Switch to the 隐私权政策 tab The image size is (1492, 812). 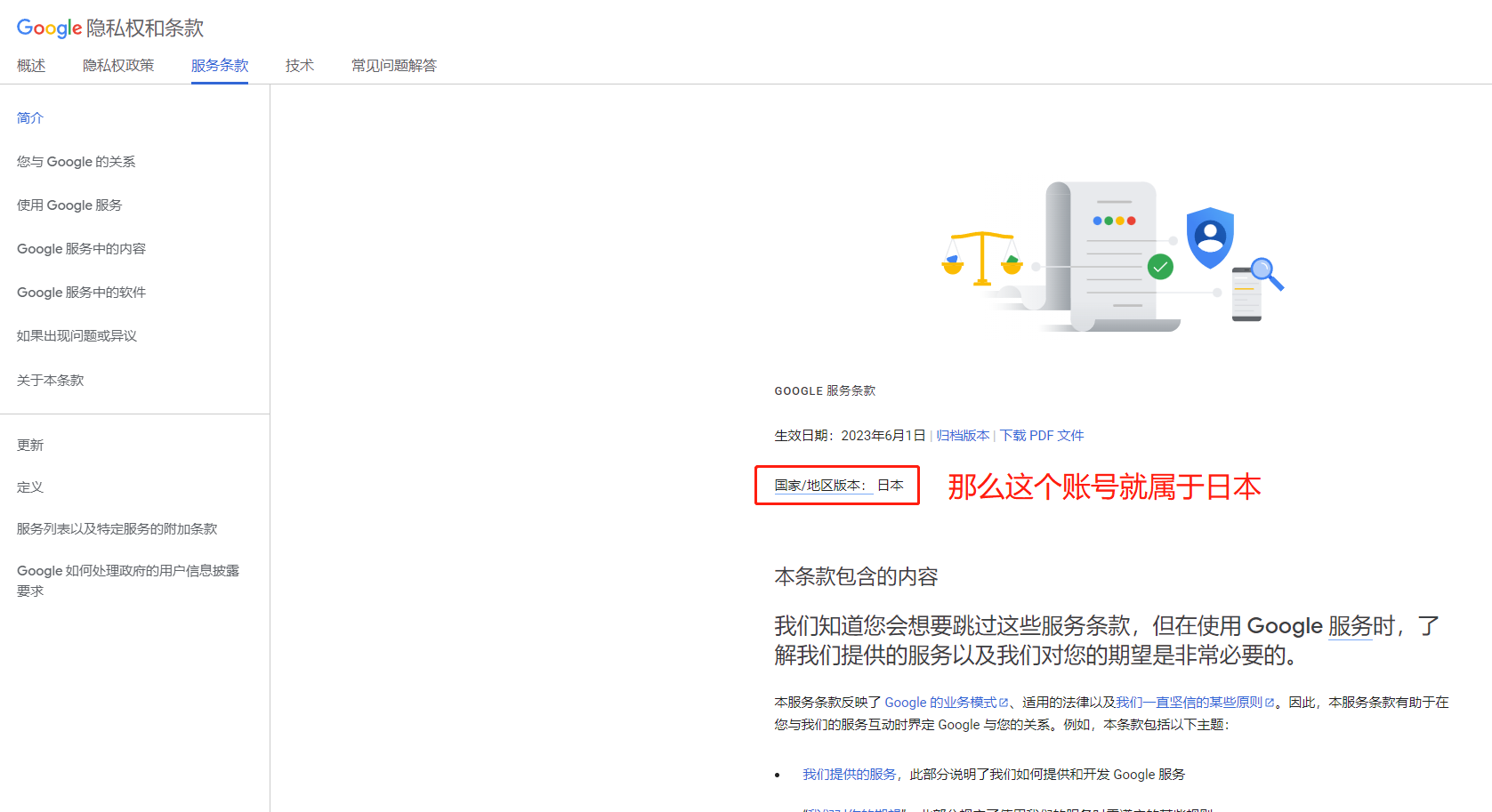click(x=118, y=66)
